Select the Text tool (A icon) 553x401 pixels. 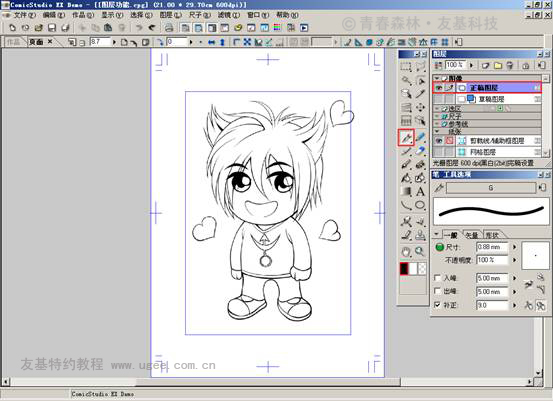(420, 192)
